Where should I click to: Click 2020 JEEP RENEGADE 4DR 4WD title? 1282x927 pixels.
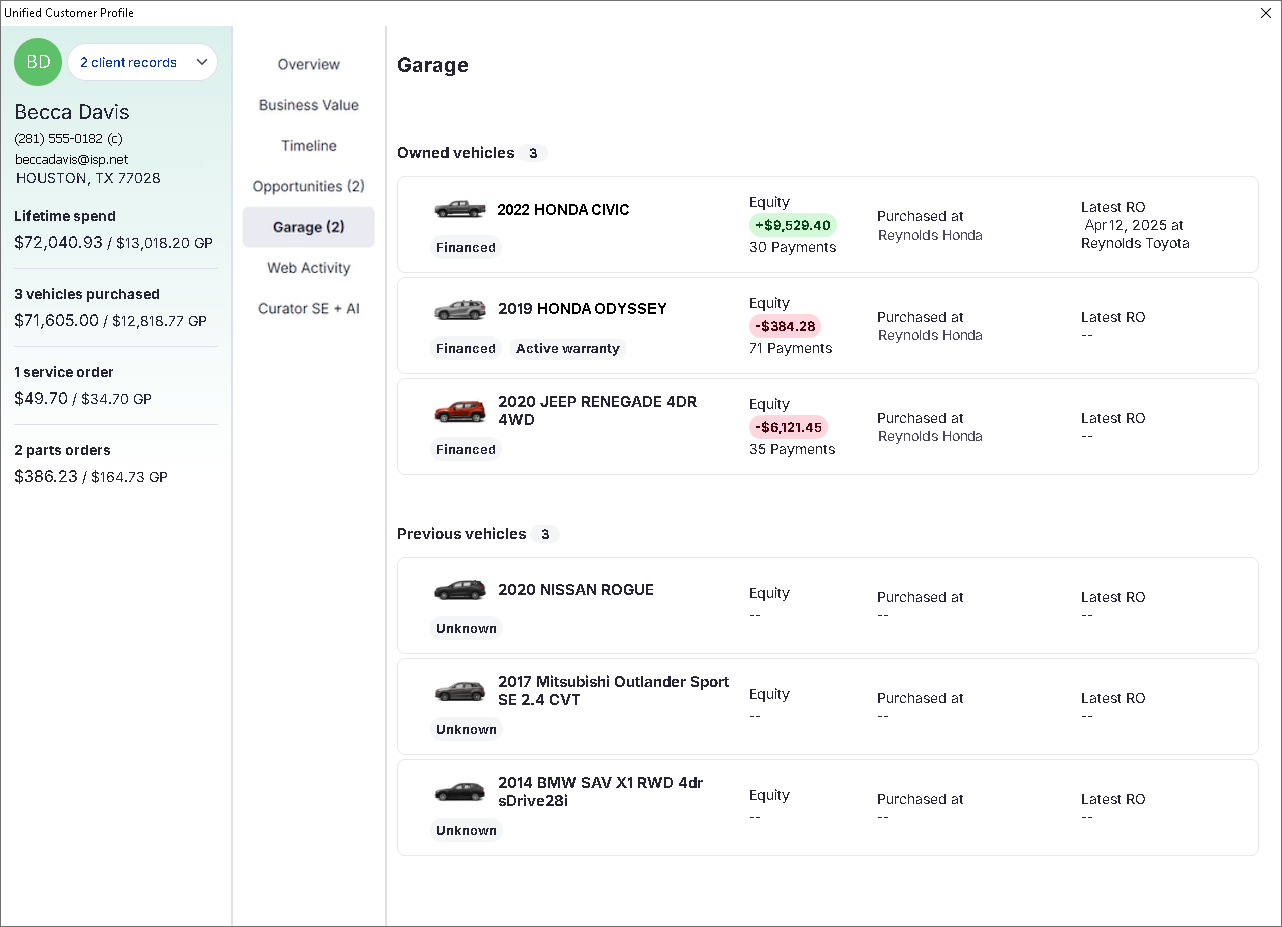pos(597,411)
